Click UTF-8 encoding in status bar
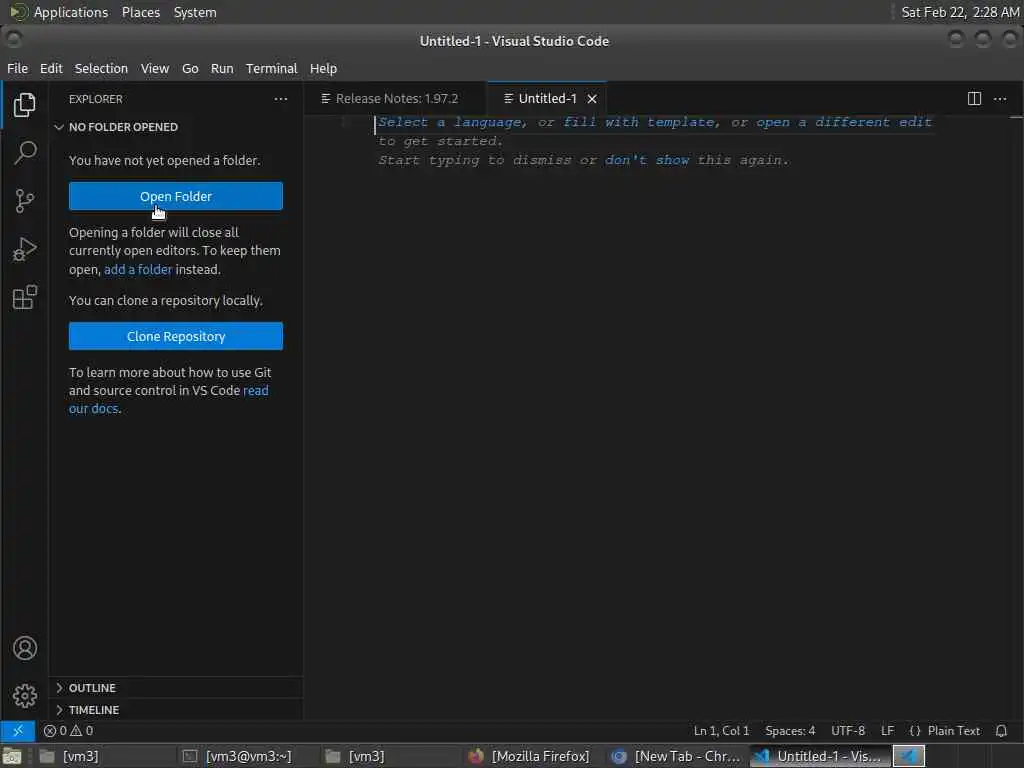The image size is (1024, 768). [x=848, y=731]
